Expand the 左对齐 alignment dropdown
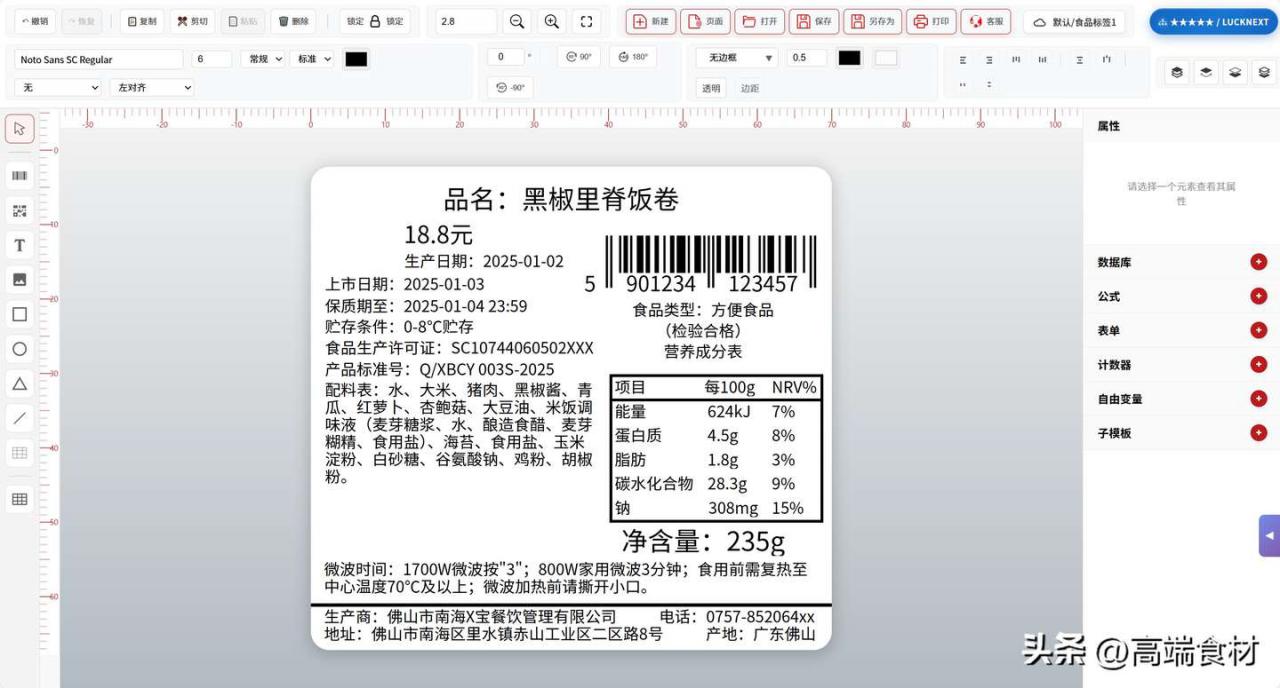 [x=152, y=88]
